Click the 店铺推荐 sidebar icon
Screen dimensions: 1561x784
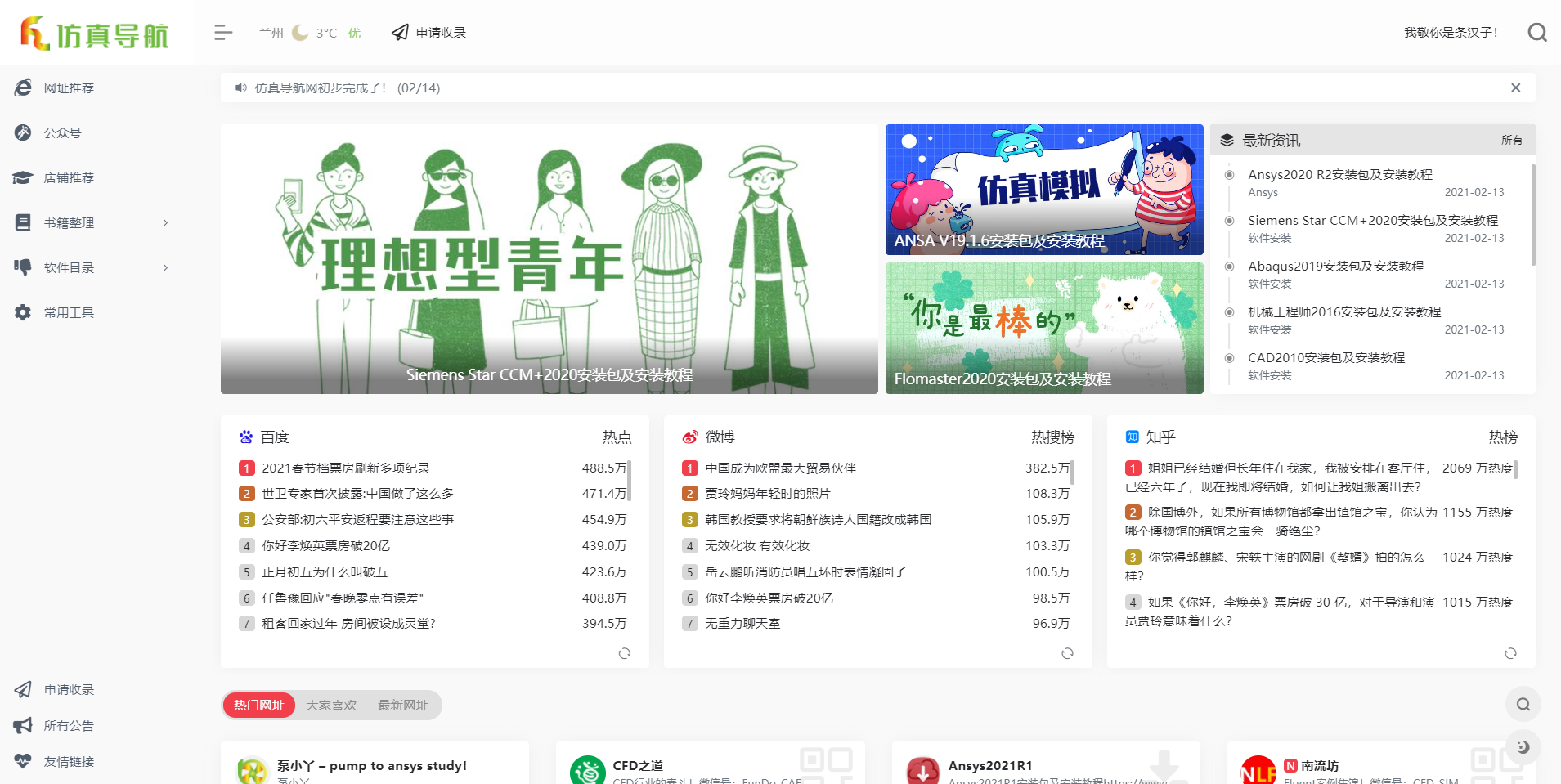[x=24, y=177]
